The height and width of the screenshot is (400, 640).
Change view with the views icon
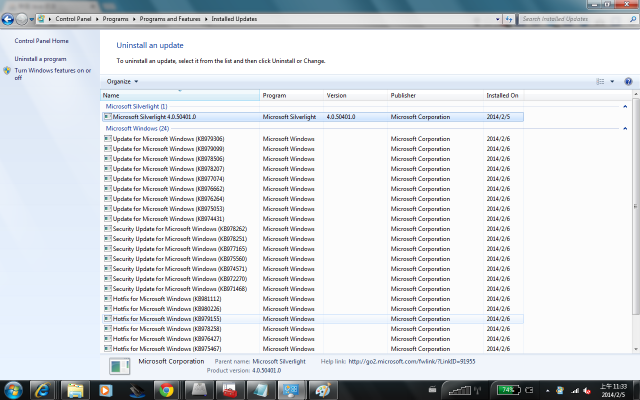[600, 81]
